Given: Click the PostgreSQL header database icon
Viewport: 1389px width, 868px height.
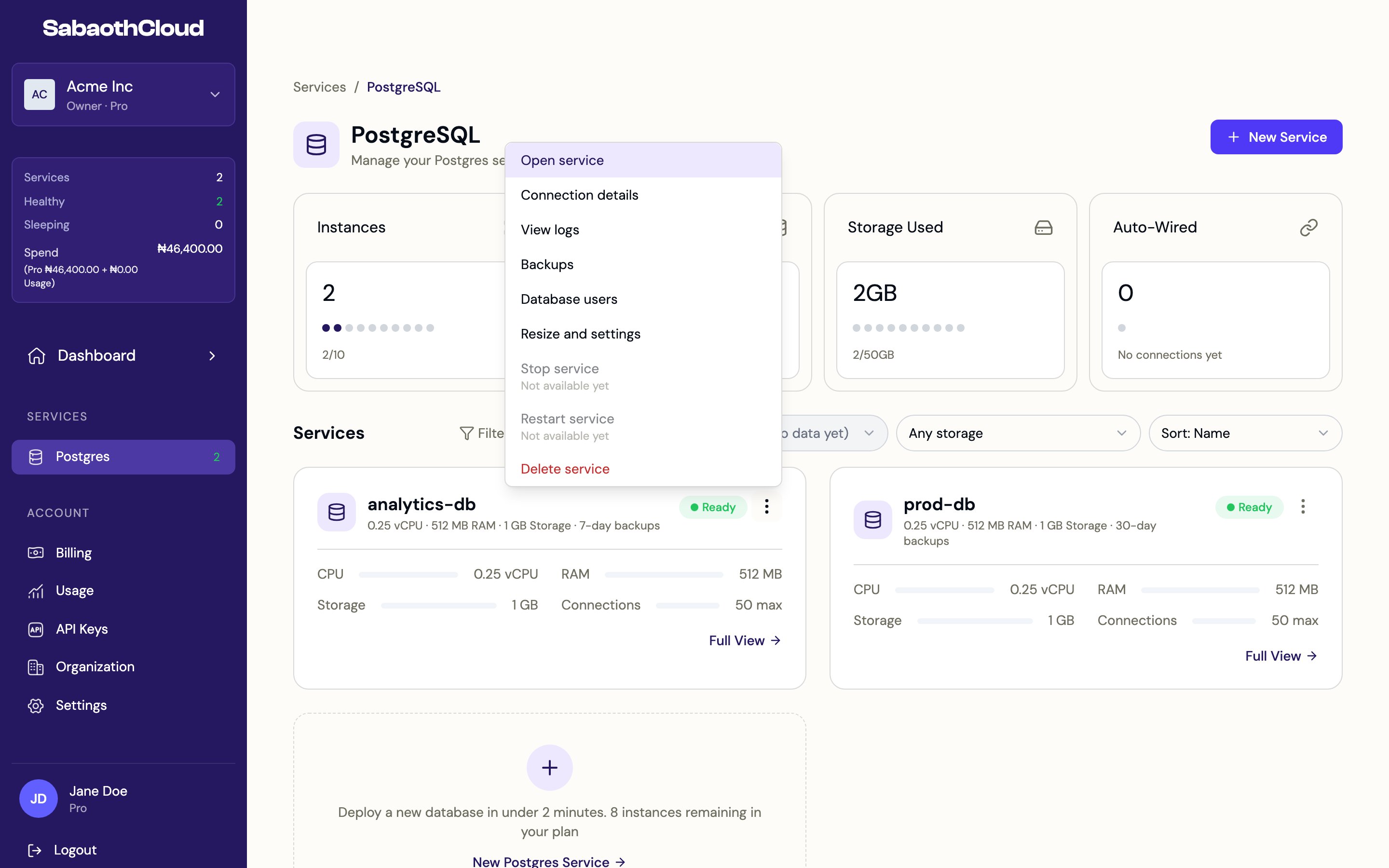Looking at the screenshot, I should [316, 145].
